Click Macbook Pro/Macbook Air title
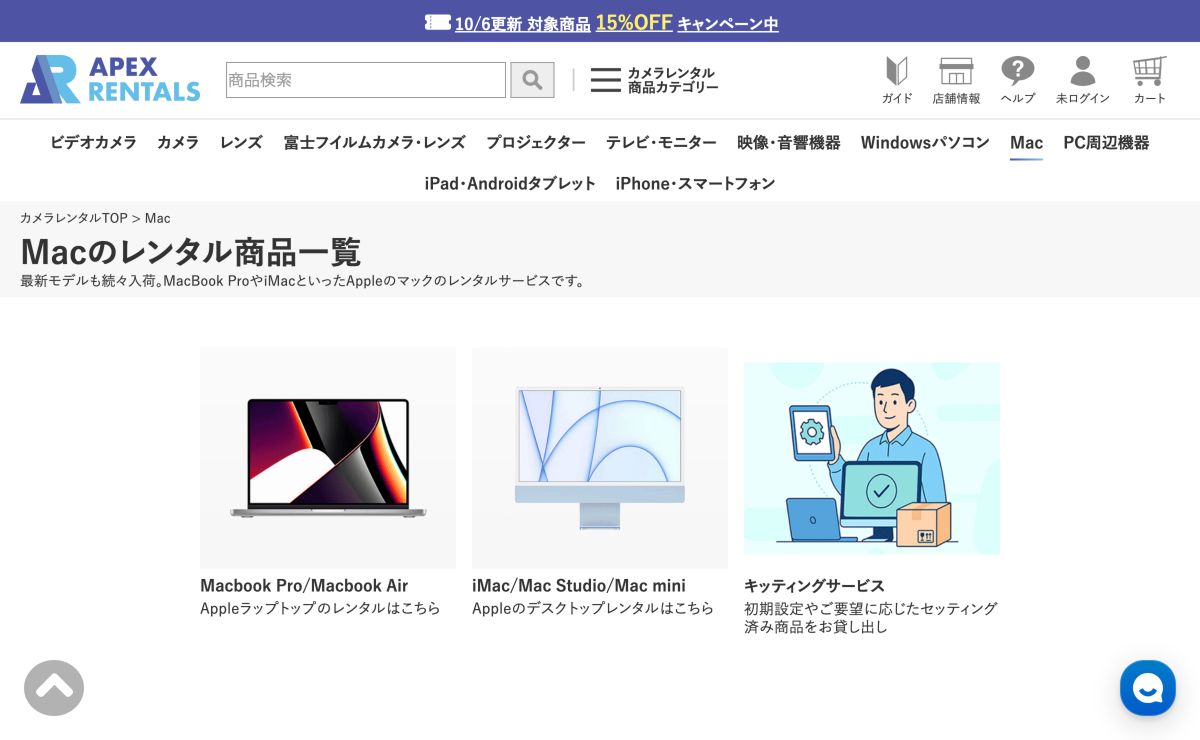1200x740 pixels. click(x=304, y=586)
